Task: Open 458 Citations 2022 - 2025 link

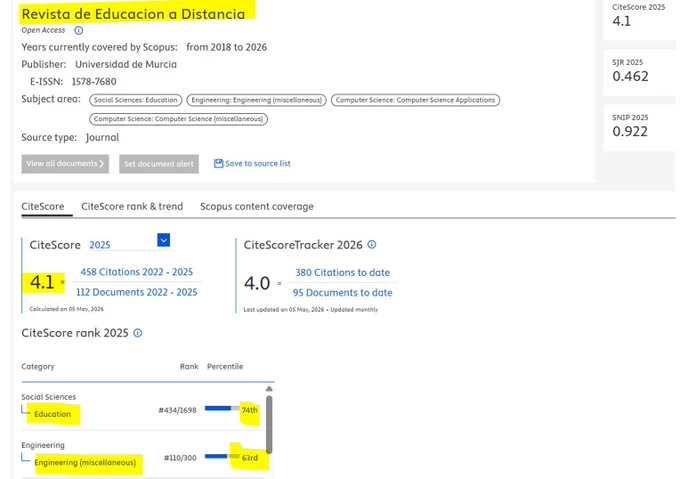Action: pos(137,272)
